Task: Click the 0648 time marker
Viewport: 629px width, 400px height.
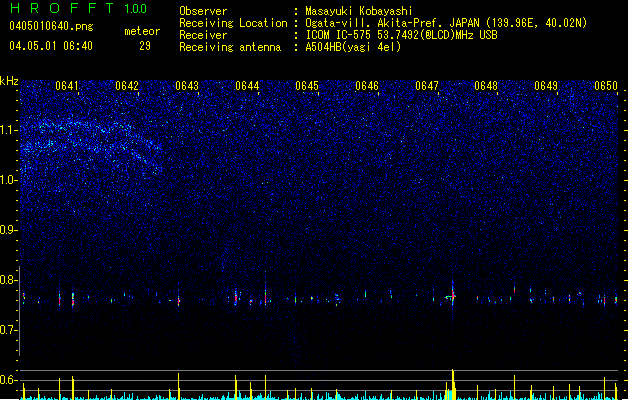Action: coord(486,86)
